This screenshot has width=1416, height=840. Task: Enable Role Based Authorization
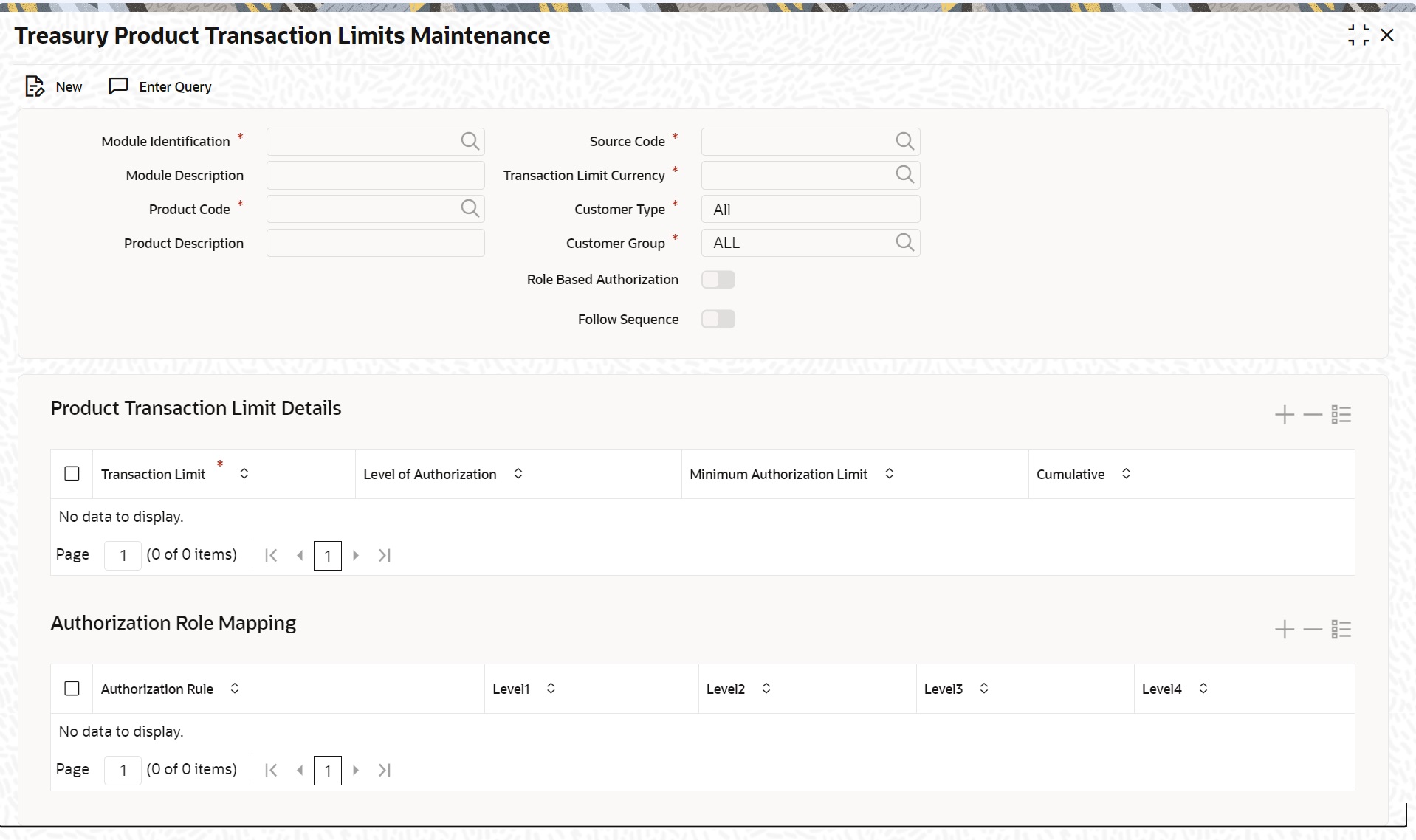tap(717, 279)
